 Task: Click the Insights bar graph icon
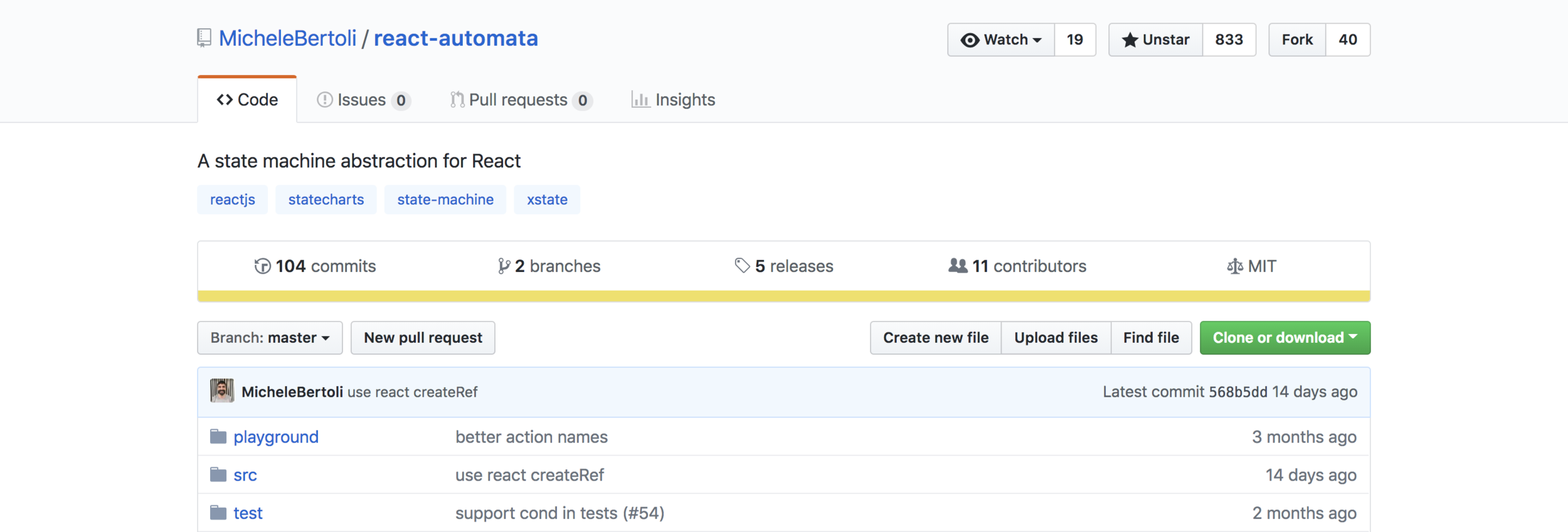point(640,100)
